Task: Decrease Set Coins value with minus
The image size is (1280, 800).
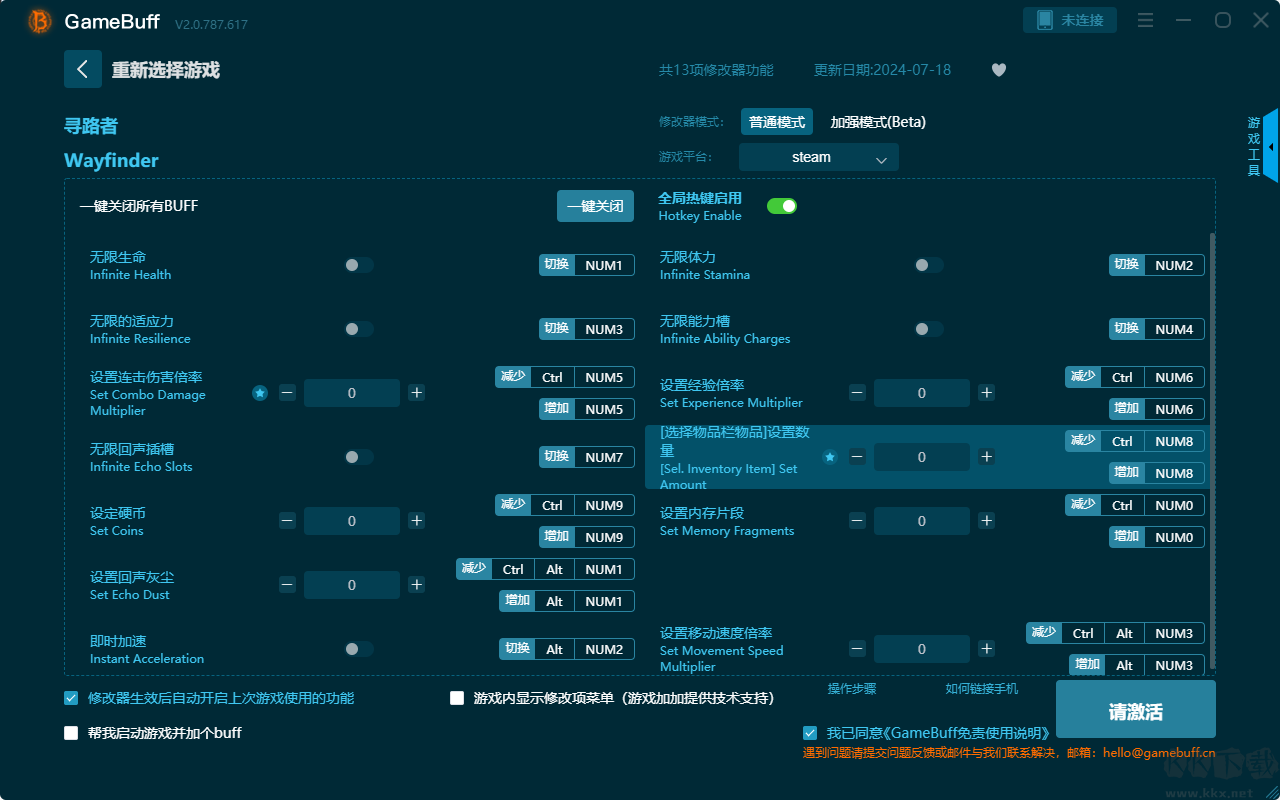Action: coord(287,521)
